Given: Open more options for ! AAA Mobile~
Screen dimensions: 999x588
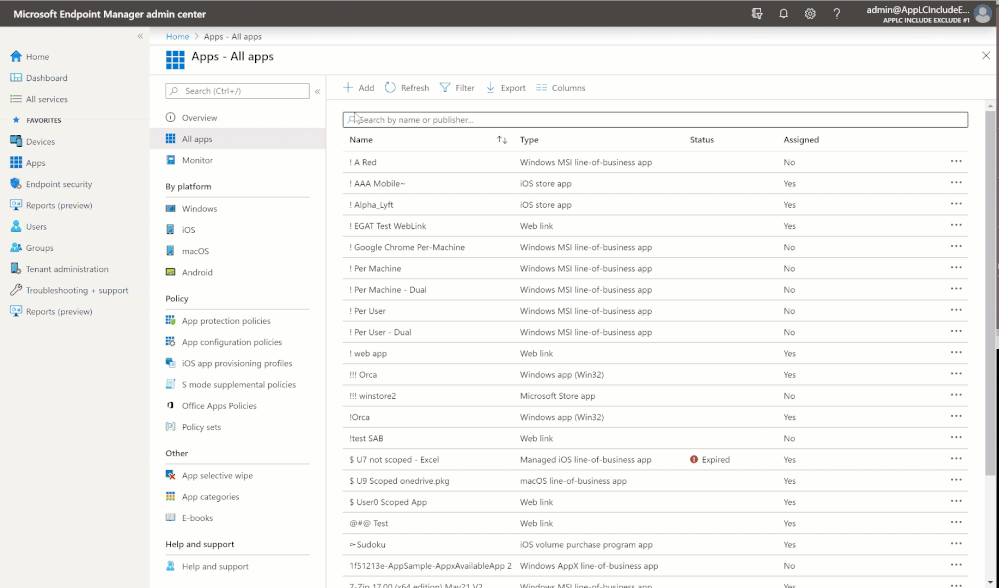Looking at the screenshot, I should coord(956,183).
